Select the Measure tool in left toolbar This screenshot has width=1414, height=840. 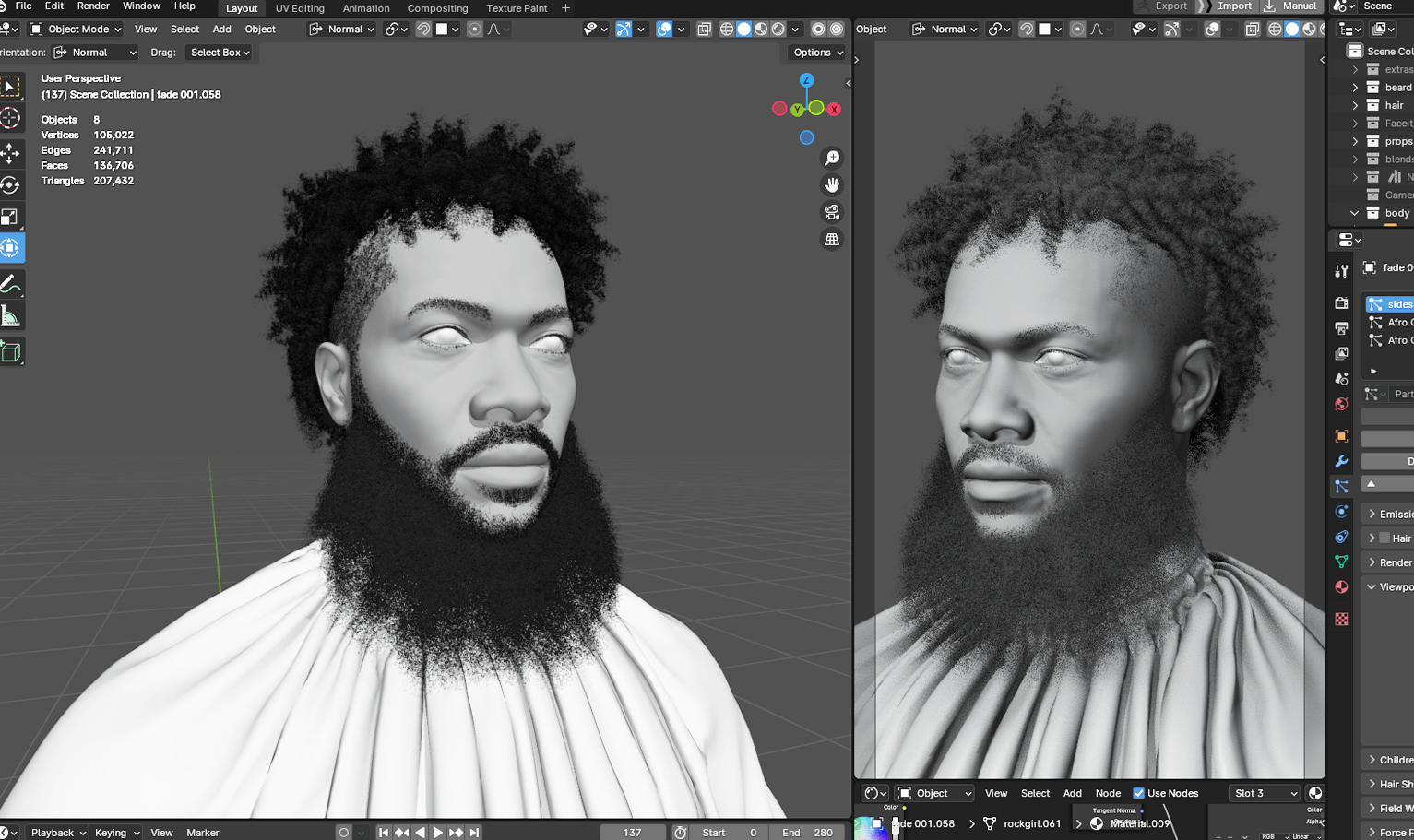(x=10, y=316)
